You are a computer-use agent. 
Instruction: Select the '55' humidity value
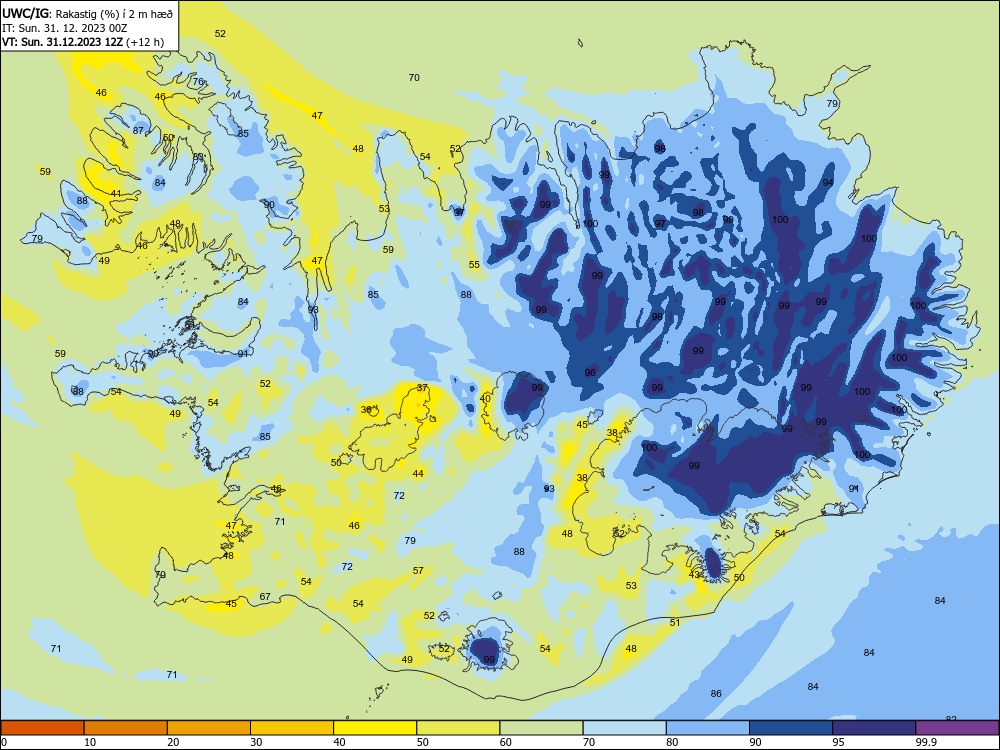click(474, 265)
